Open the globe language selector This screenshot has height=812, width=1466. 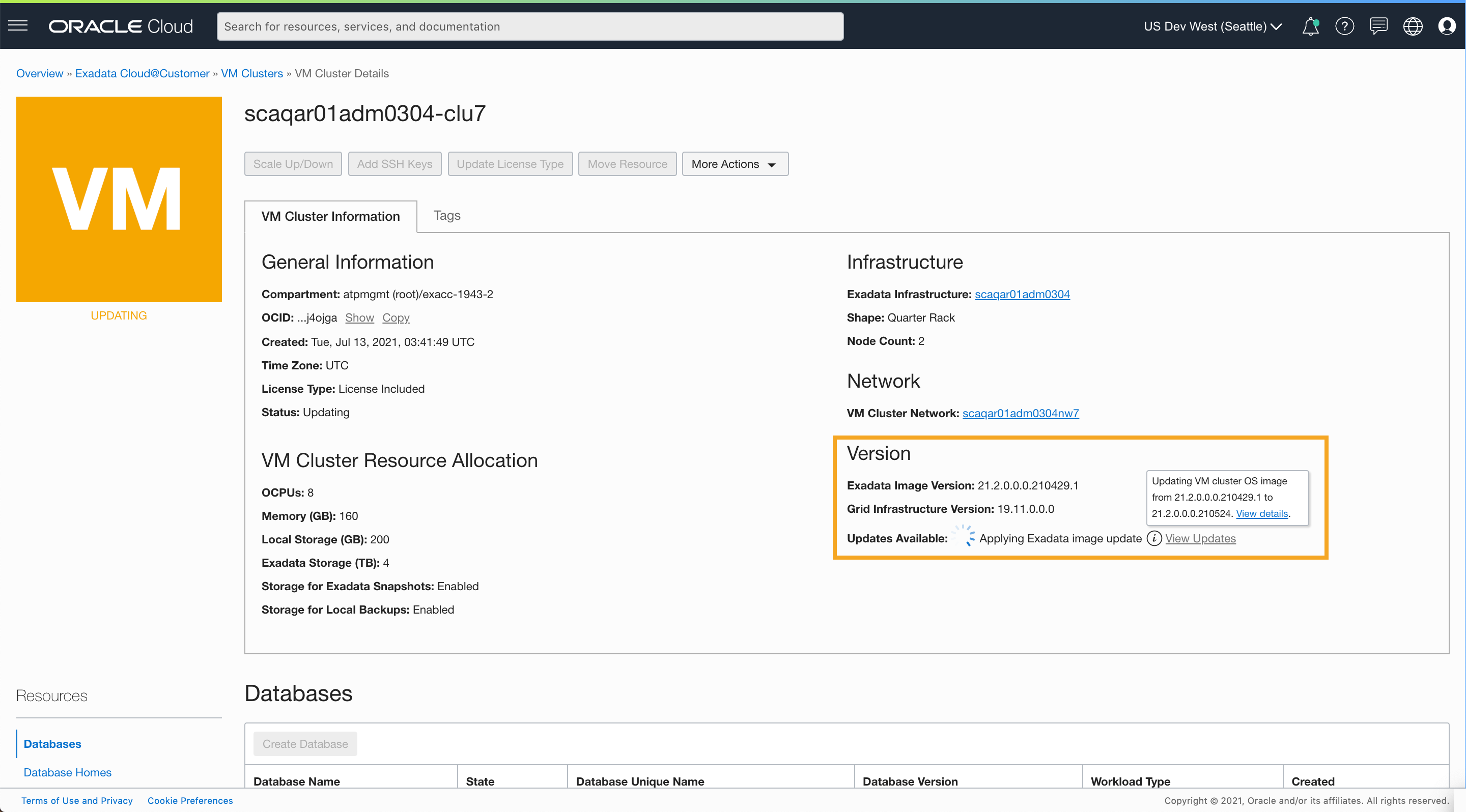1413,26
